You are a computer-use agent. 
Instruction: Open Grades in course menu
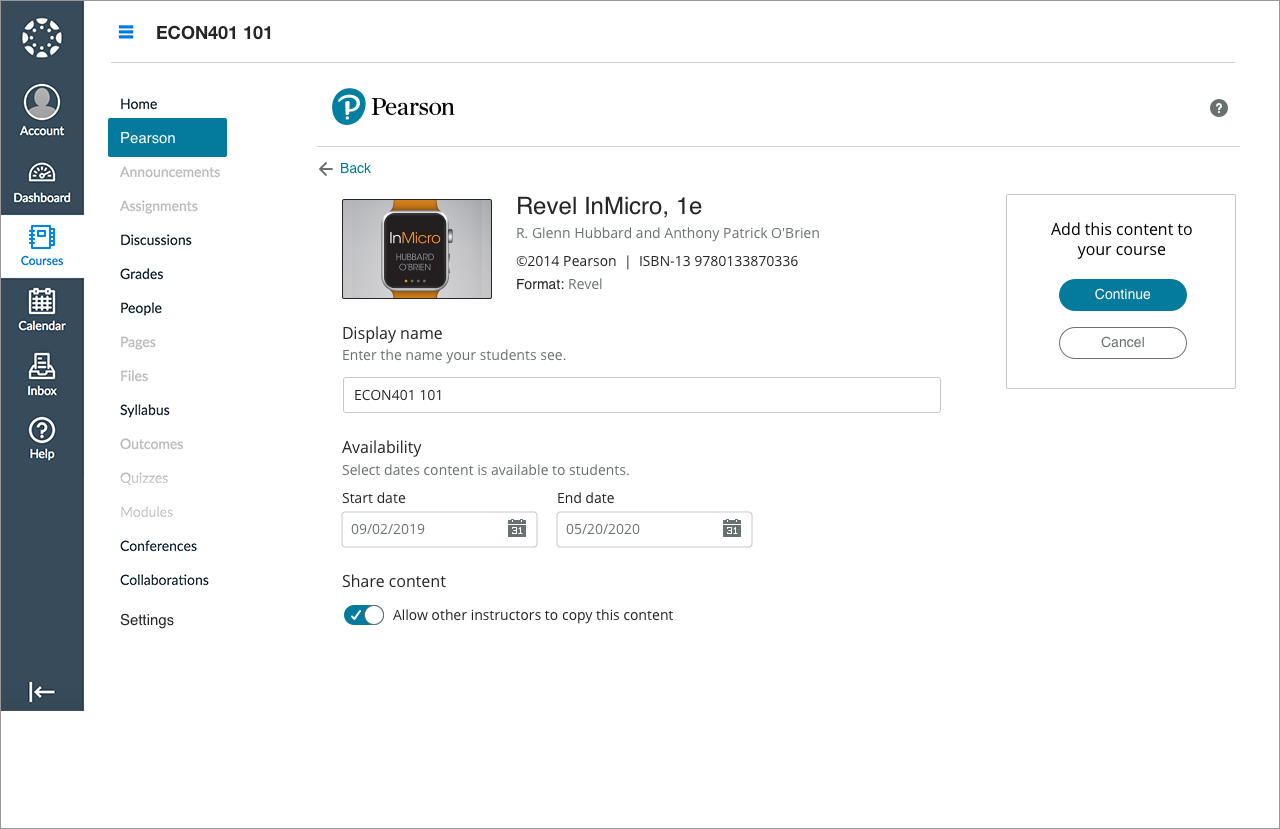[142, 274]
